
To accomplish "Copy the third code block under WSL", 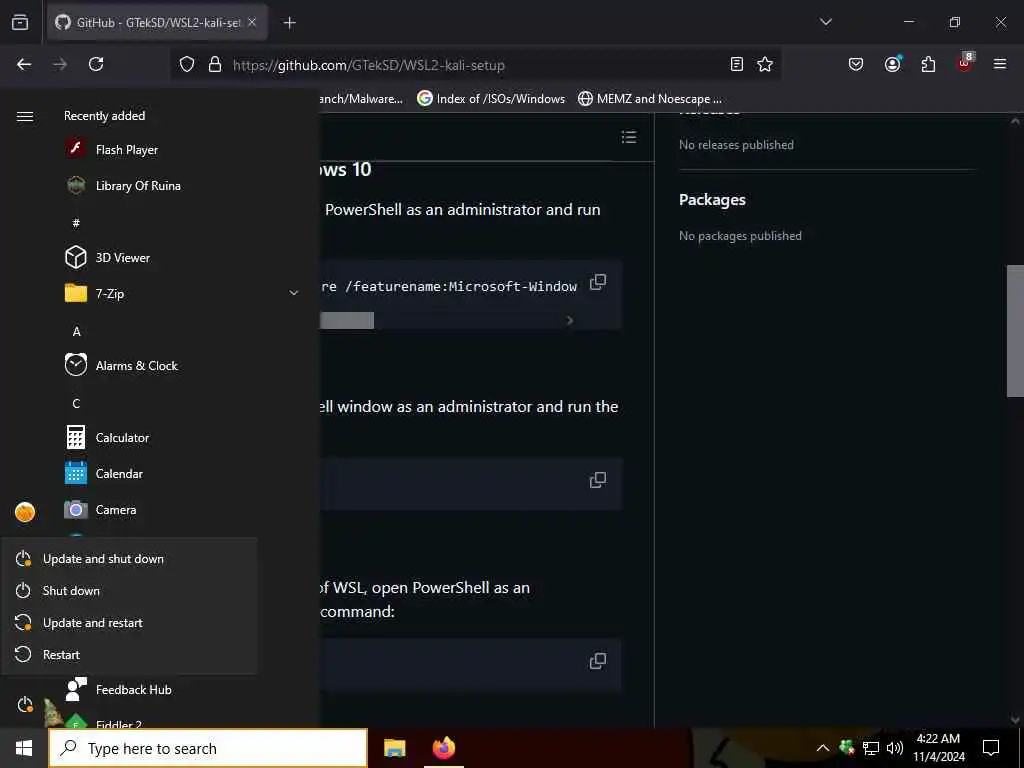I will tap(598, 661).
